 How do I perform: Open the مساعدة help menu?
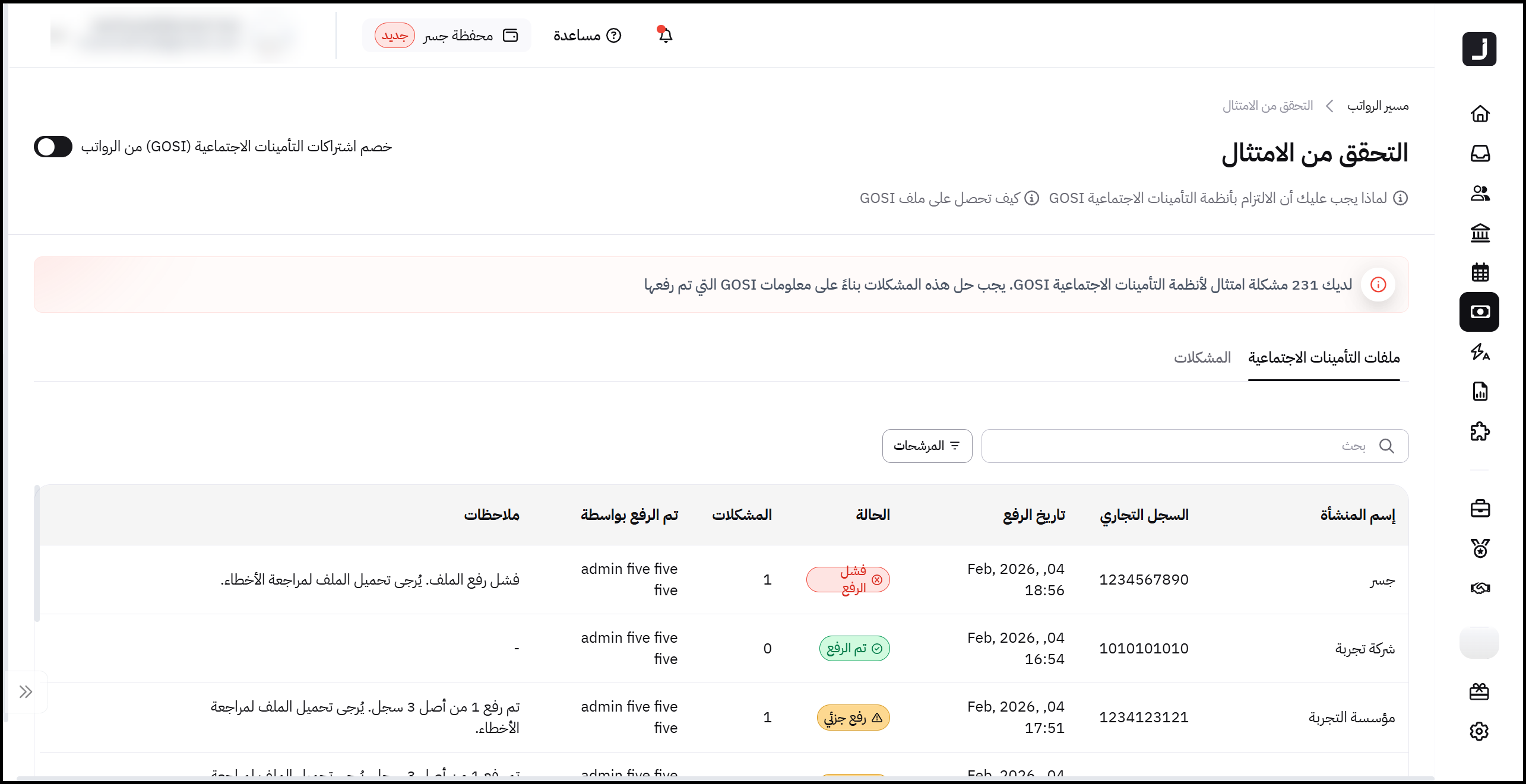tap(587, 36)
